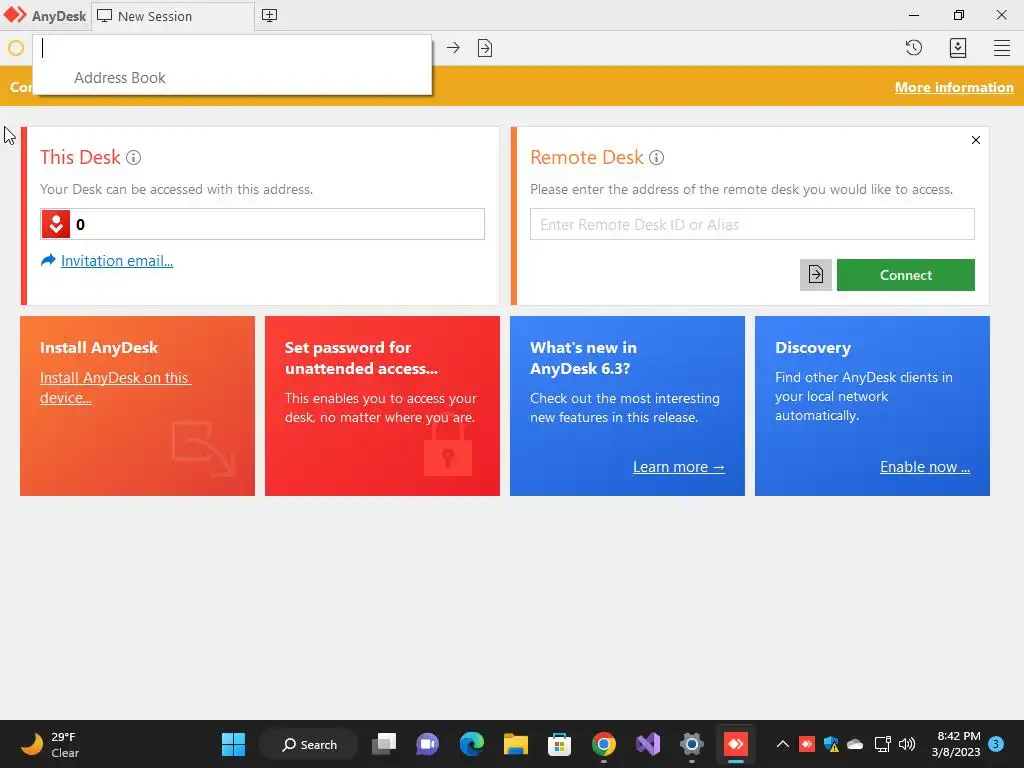Open Task View in taskbar
Image resolution: width=1024 pixels, height=768 pixels.
384,744
